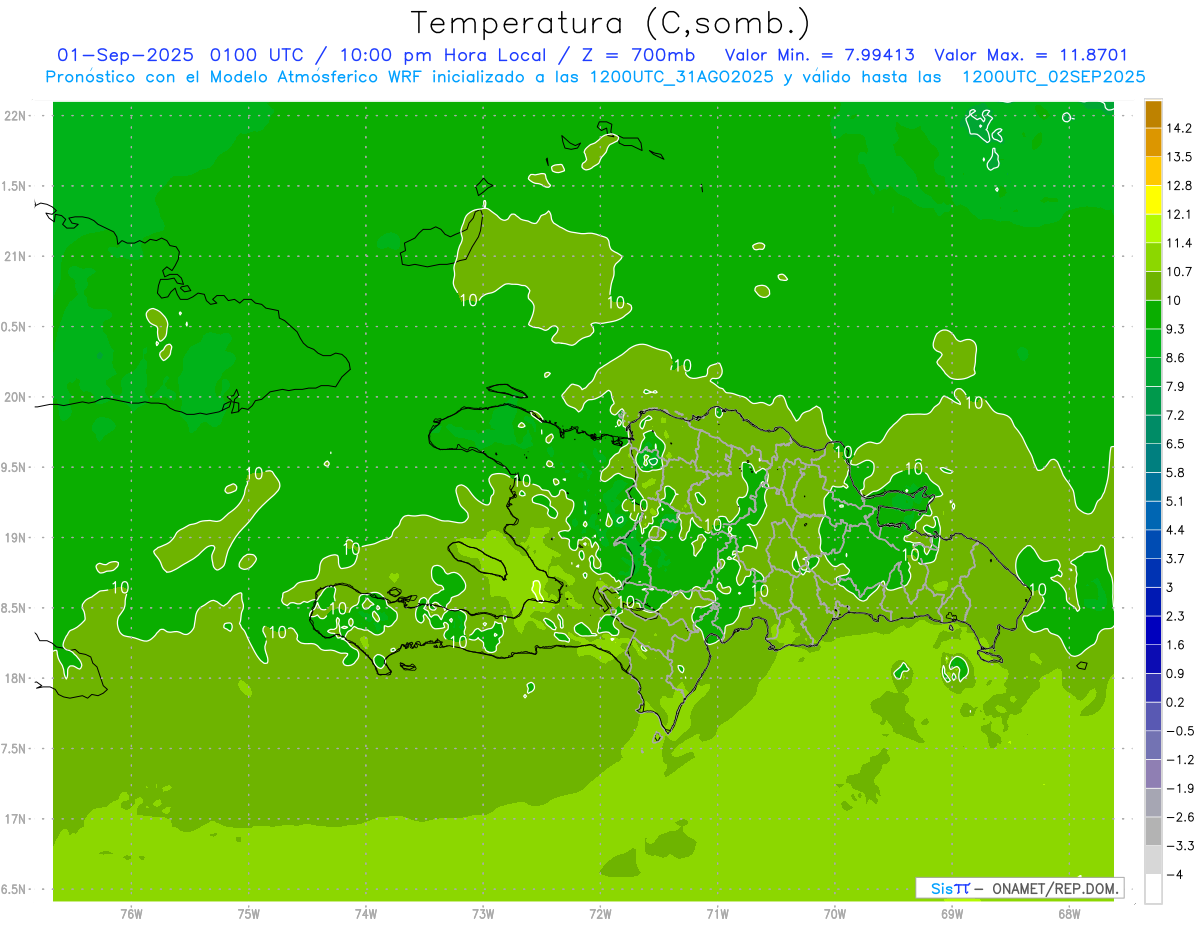Click the '3.7' colorbar value

[1177, 558]
